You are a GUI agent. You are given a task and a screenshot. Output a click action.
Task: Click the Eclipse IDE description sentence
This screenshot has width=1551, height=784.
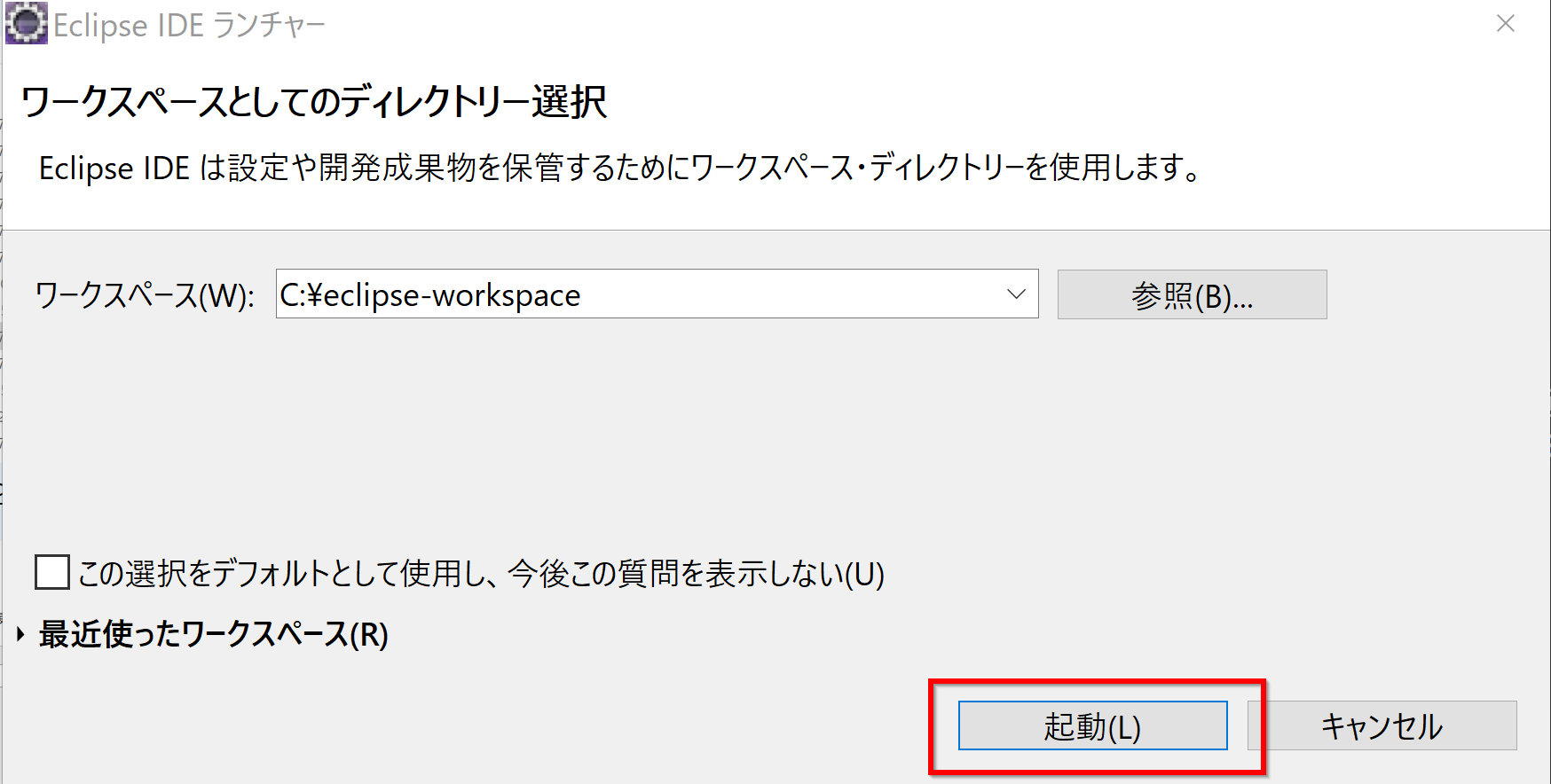pyautogui.click(x=619, y=168)
